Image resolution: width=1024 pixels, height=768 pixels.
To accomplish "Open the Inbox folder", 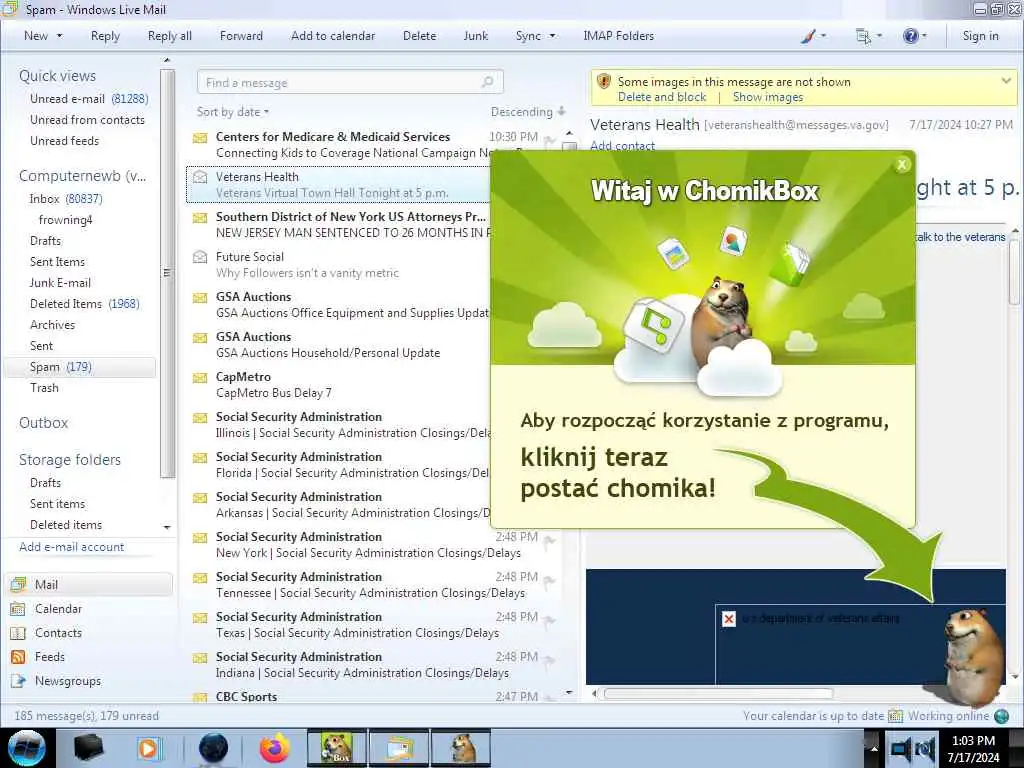I will [x=66, y=199].
